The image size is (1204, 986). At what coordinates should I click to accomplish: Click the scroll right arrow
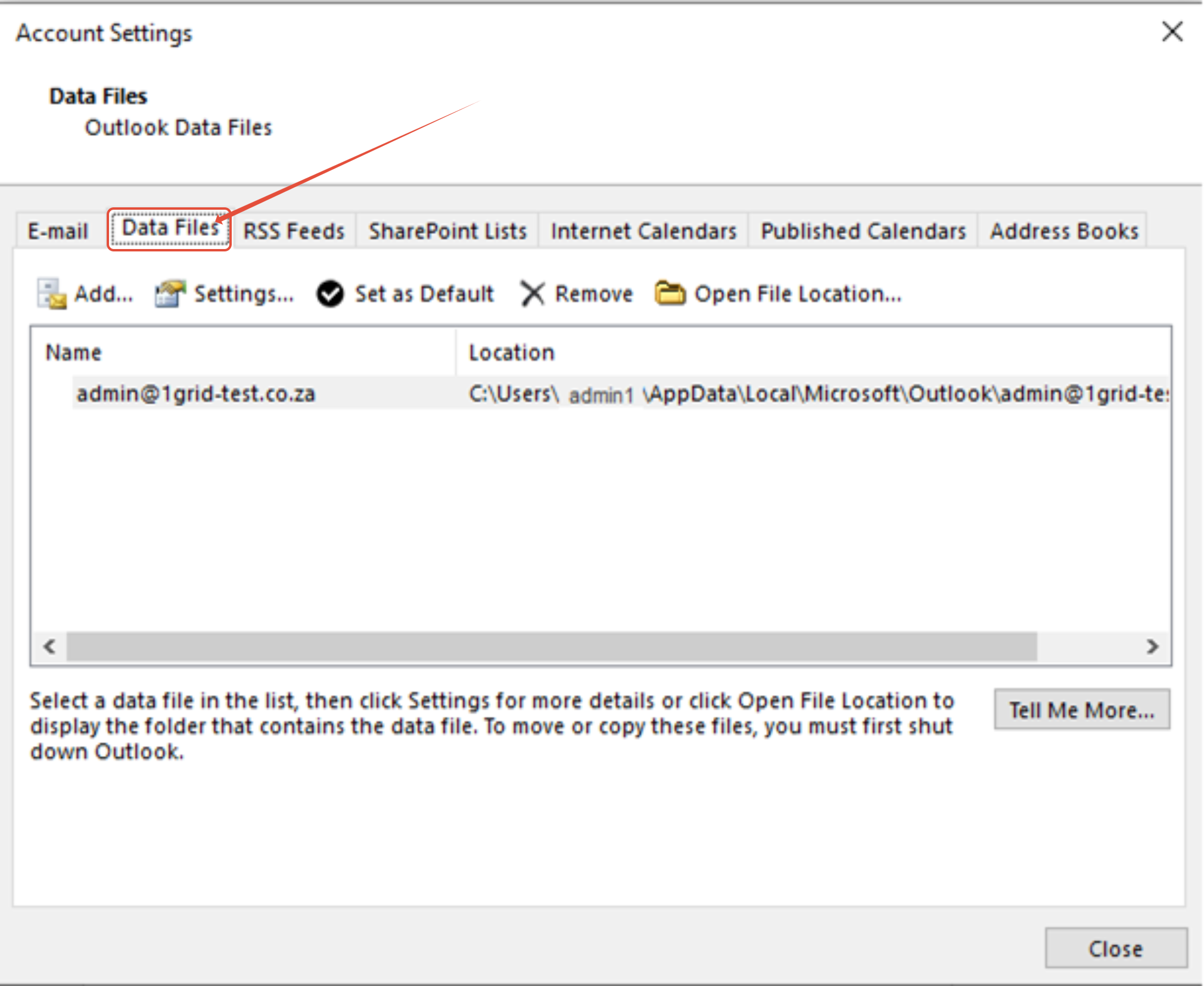(1152, 646)
